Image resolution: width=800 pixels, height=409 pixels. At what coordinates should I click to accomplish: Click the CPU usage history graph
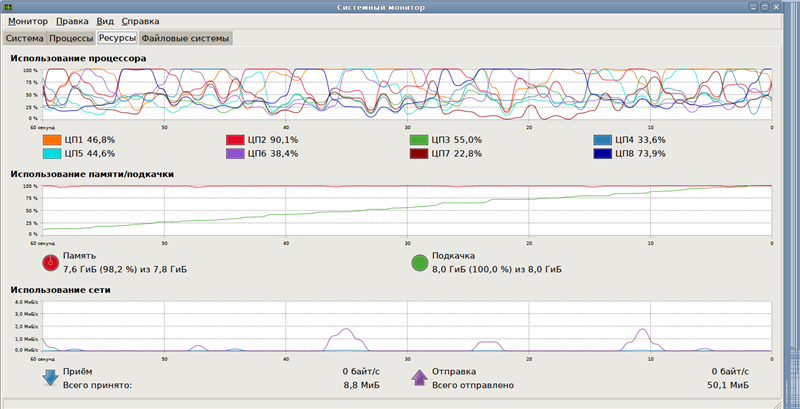point(407,94)
